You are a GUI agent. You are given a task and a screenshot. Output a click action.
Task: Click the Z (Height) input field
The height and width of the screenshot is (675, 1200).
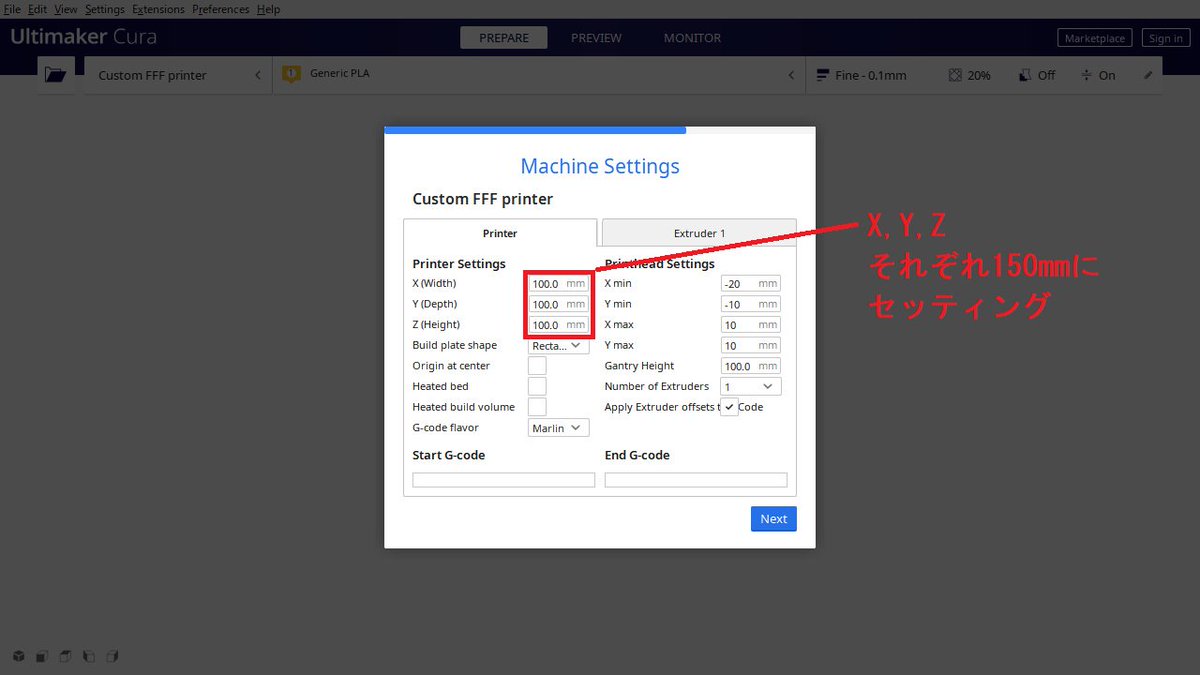[559, 325]
